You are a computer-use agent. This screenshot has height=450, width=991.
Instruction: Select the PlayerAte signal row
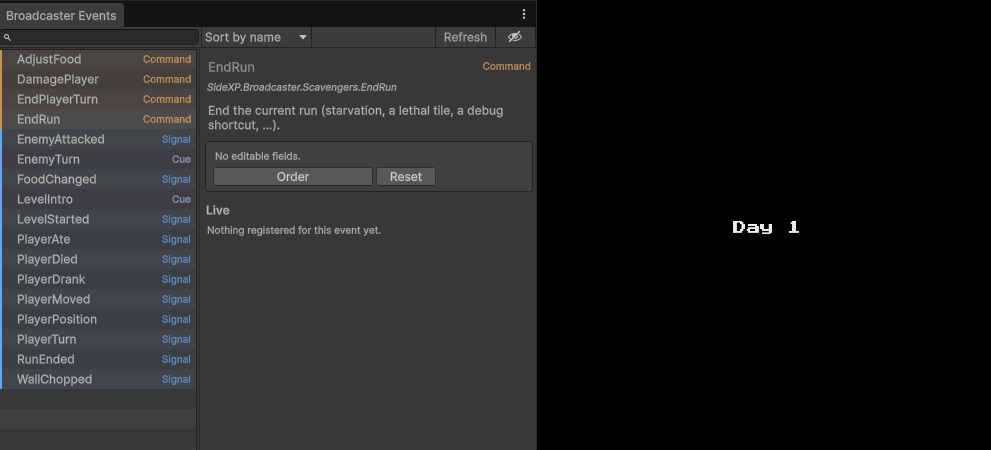click(x=98, y=239)
